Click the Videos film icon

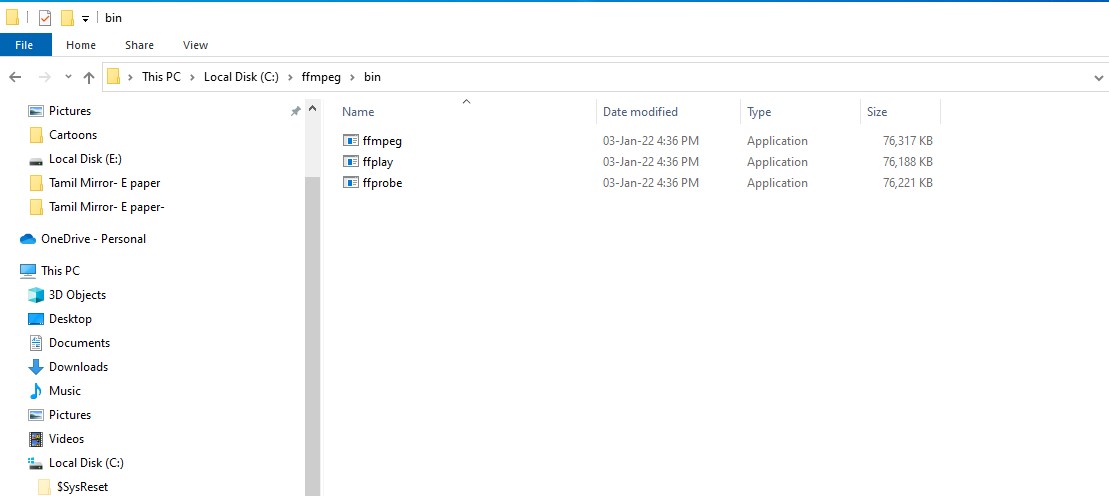(35, 439)
